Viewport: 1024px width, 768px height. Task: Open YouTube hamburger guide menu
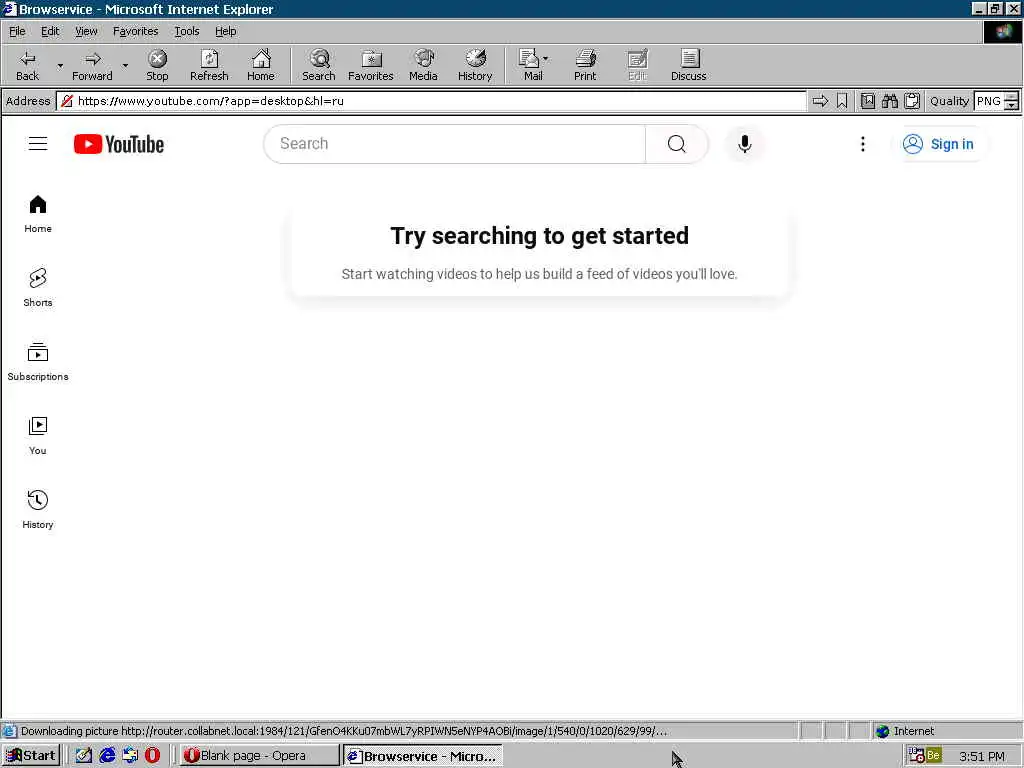click(x=38, y=144)
